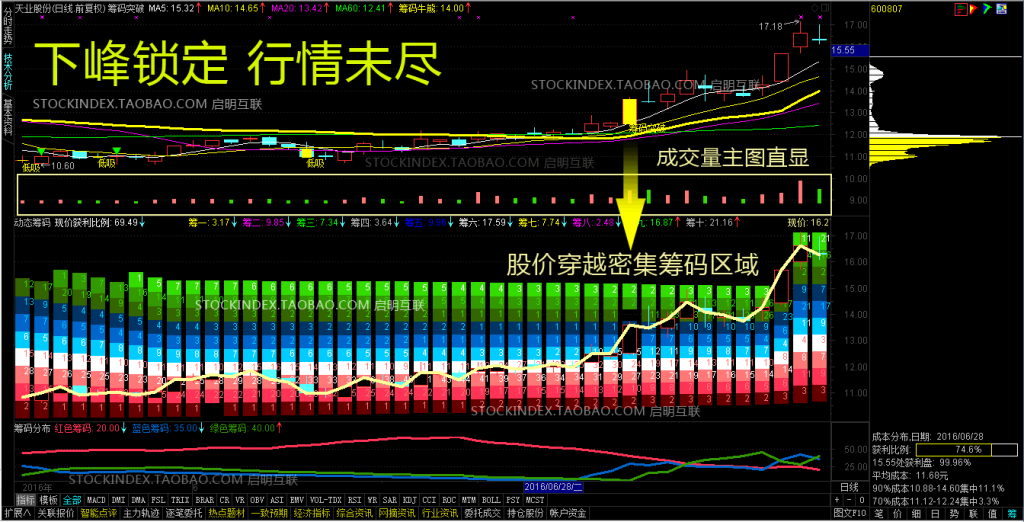Click the red-yellow arrow chip icon
The height and width of the screenshot is (522, 1024).
974,9
